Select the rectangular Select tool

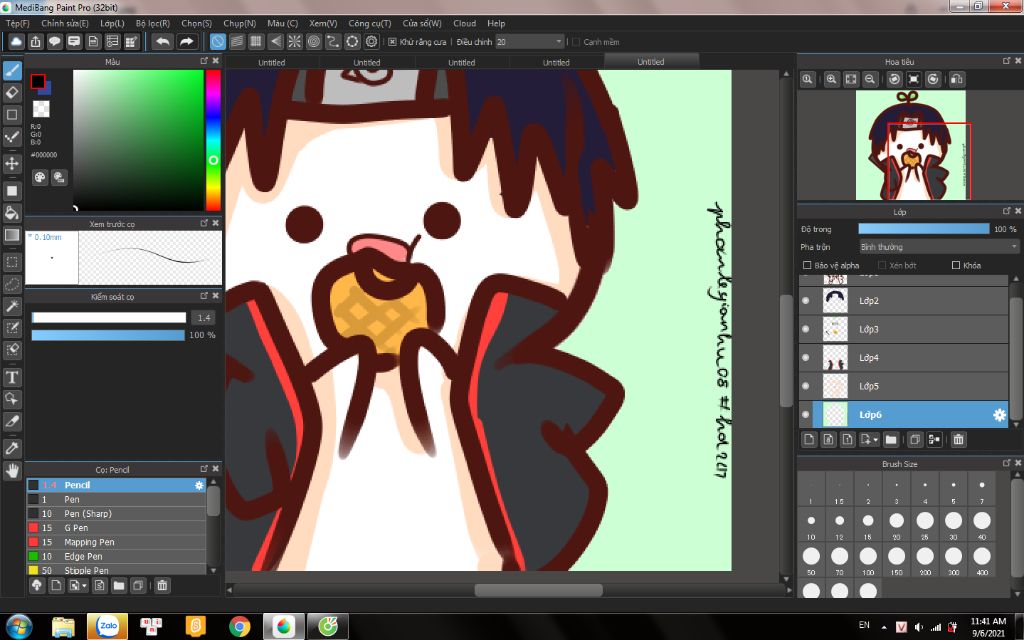pos(12,263)
